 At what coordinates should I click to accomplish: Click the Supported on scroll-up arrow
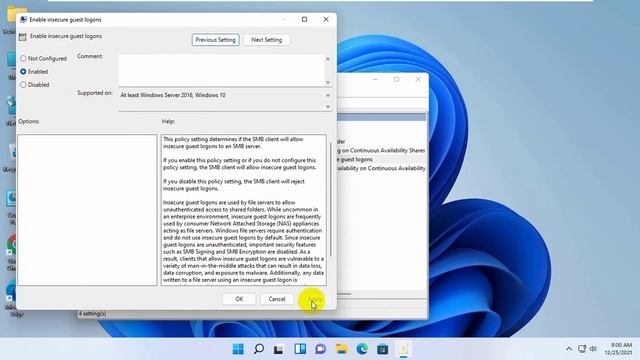click(x=328, y=95)
